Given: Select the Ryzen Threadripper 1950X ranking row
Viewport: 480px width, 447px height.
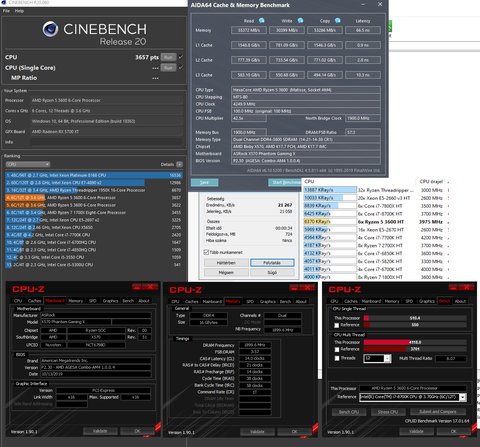Looking at the screenshot, I should [94, 190].
